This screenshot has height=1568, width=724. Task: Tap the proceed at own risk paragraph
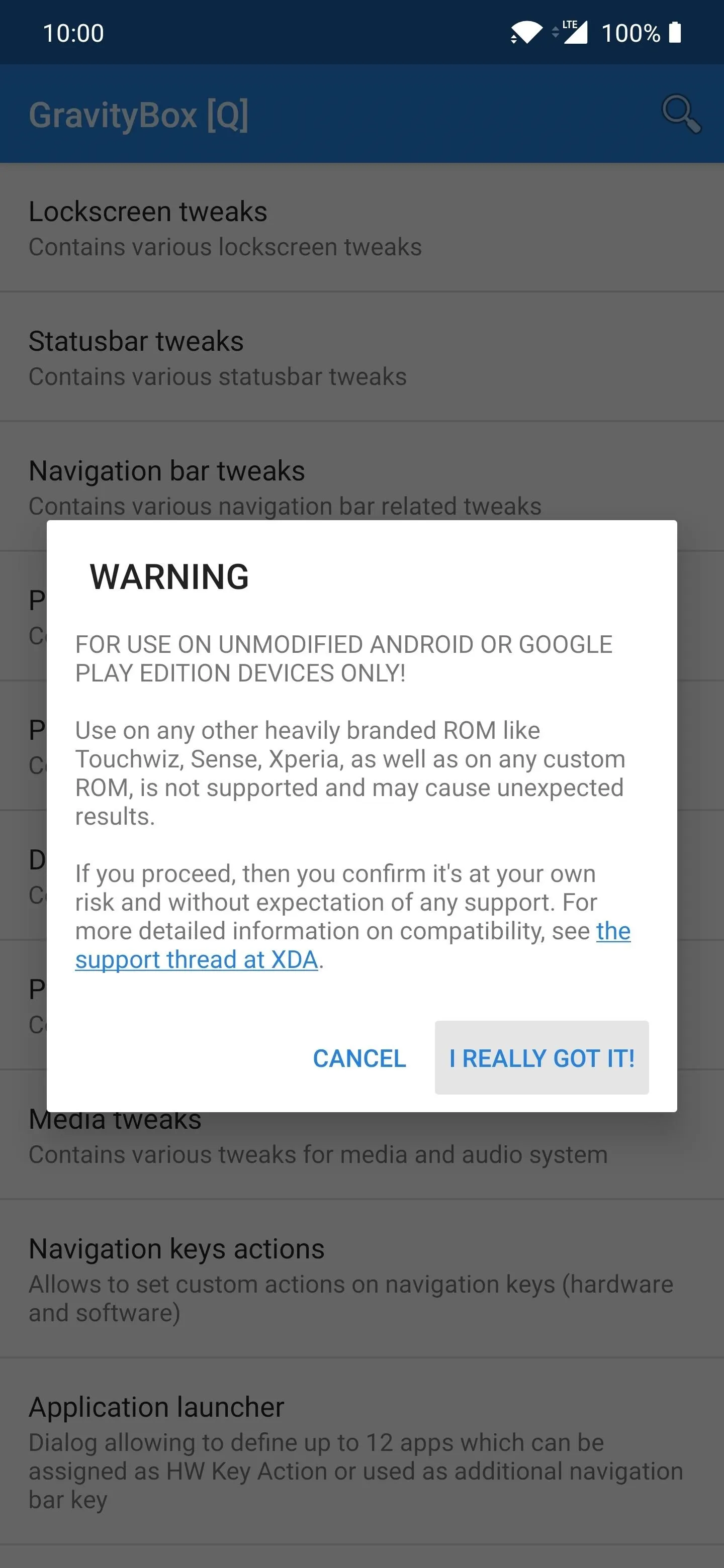[352, 917]
